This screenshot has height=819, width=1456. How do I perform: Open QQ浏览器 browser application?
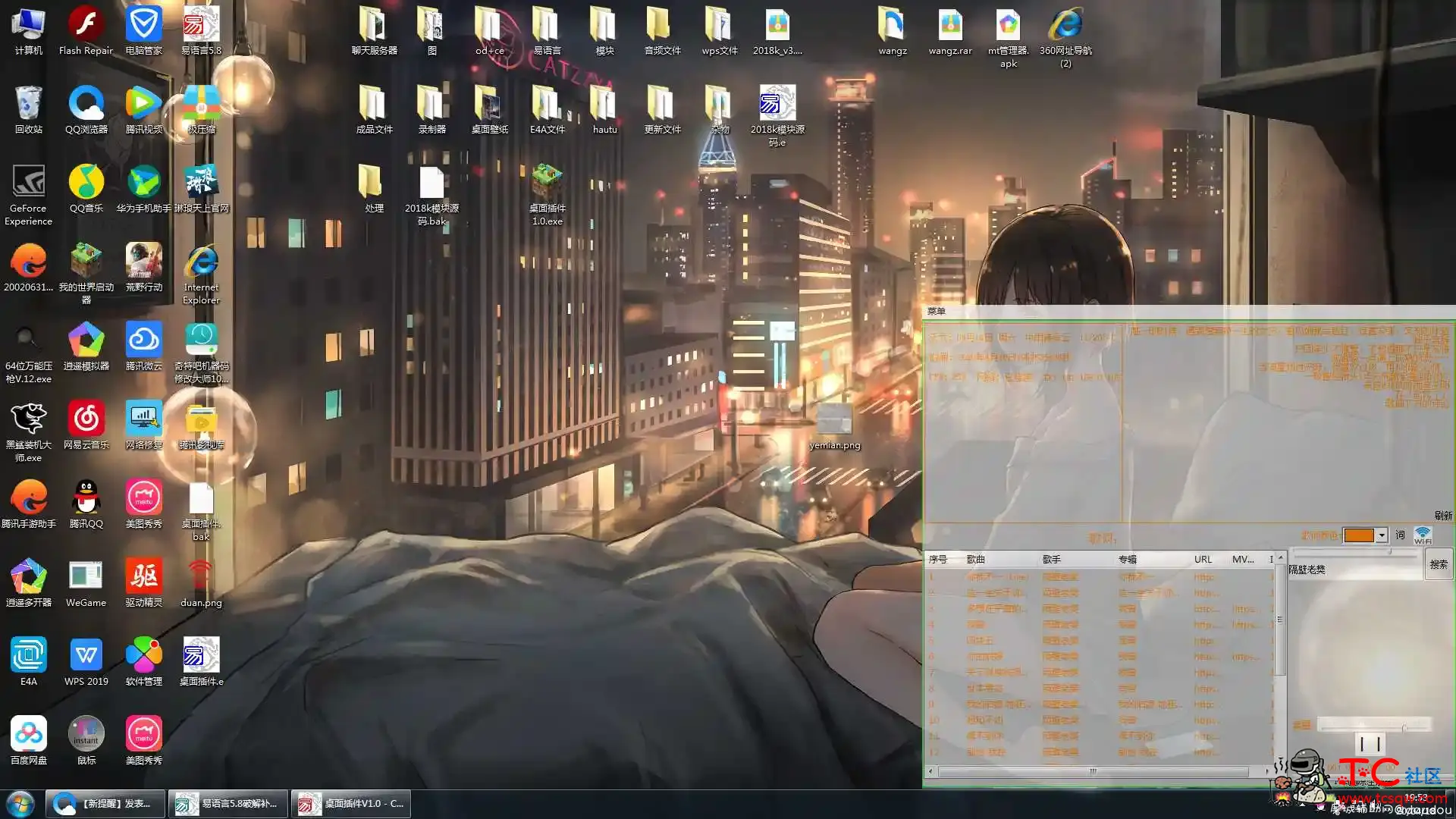[x=84, y=108]
